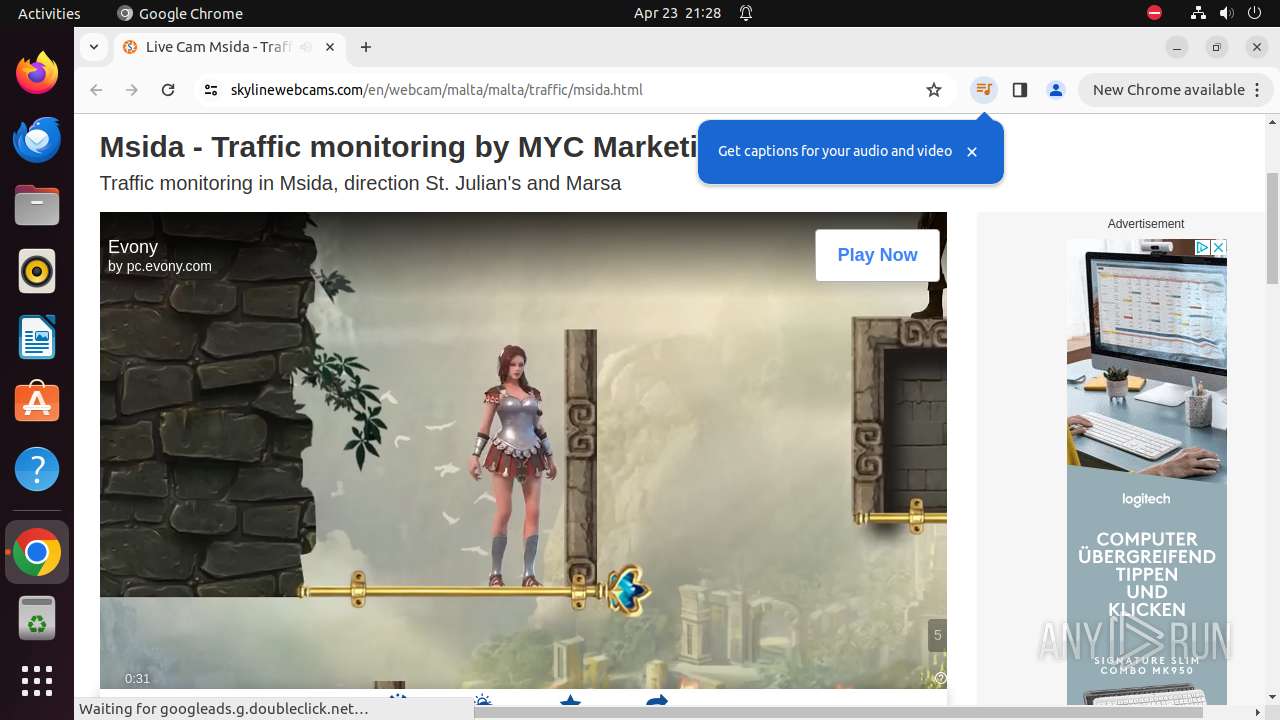Go forward to the next page

(132, 90)
